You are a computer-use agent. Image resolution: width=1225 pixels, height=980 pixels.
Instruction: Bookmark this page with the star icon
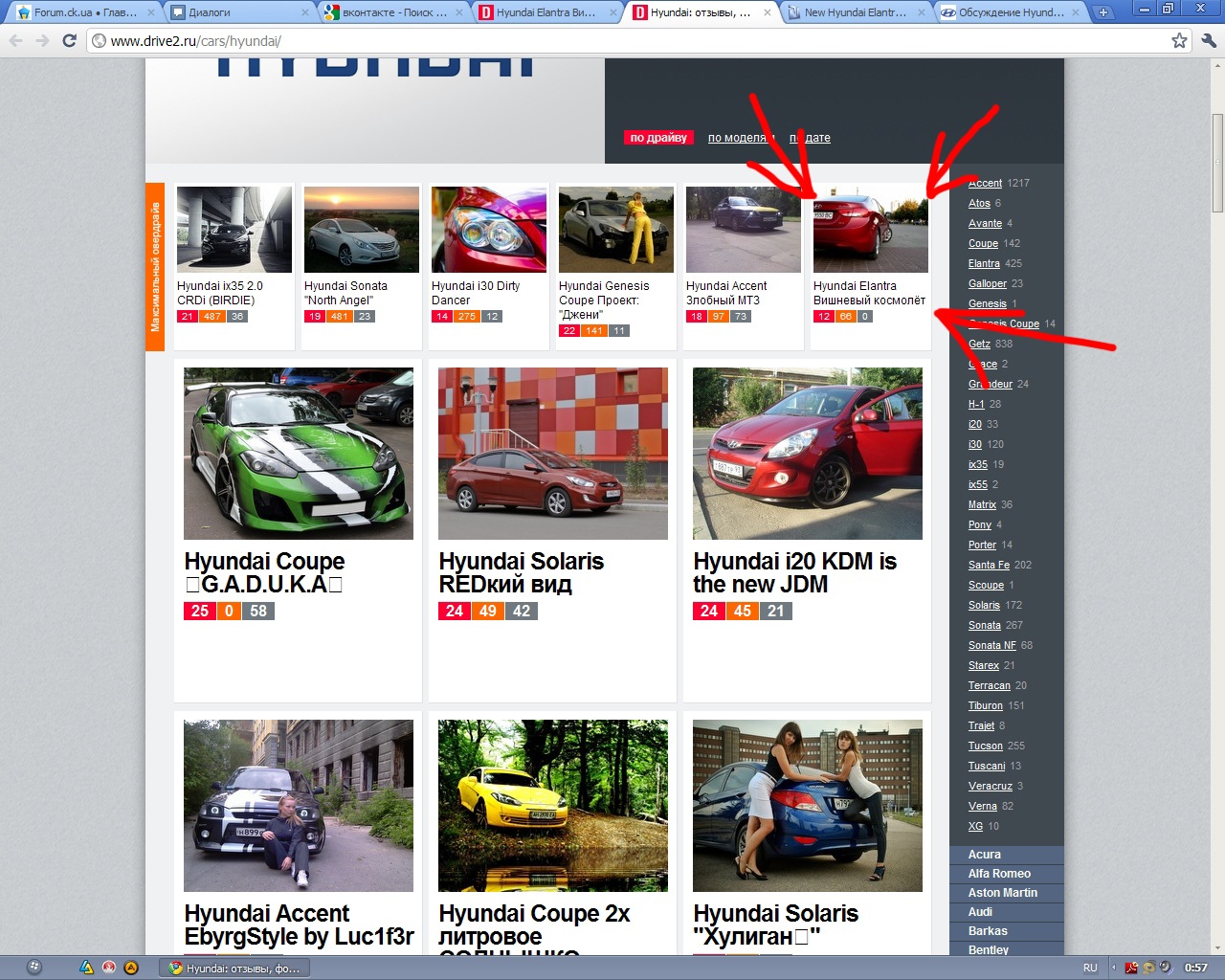1179,41
